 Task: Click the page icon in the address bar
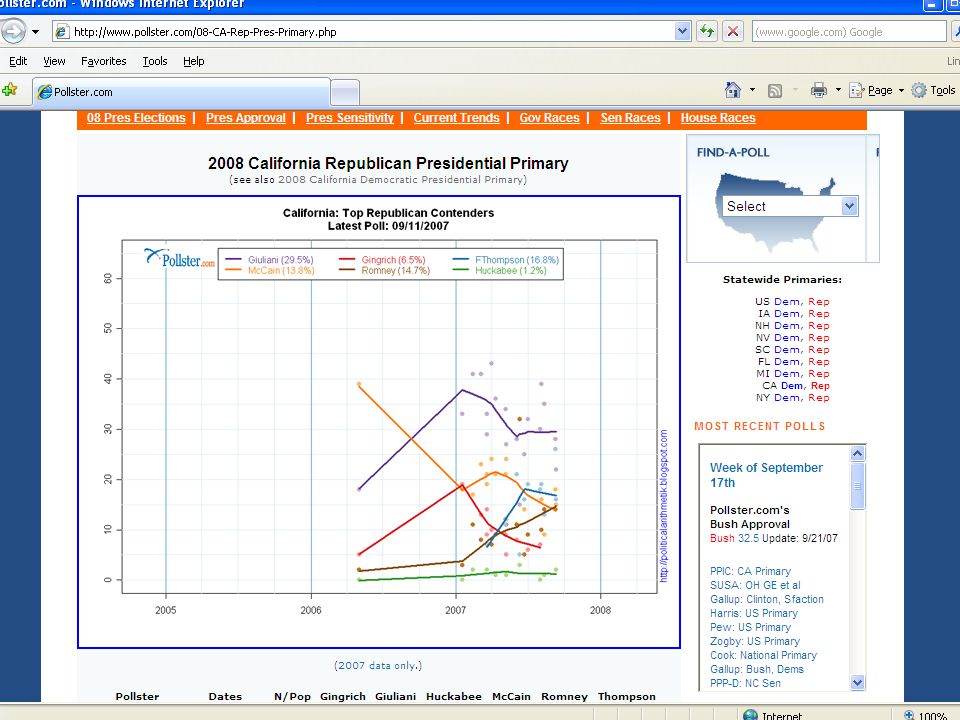62,32
